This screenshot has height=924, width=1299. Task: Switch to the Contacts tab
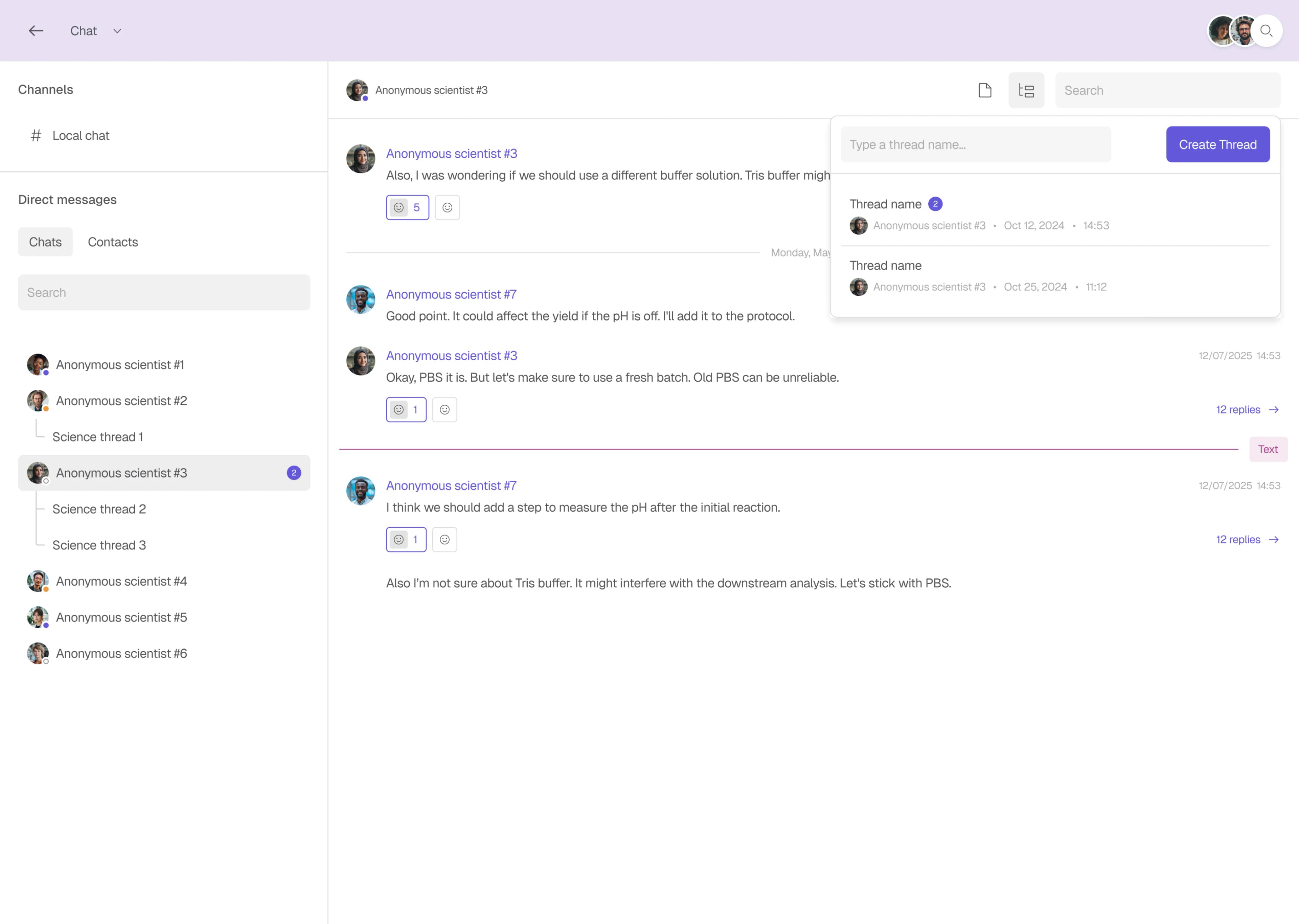113,242
